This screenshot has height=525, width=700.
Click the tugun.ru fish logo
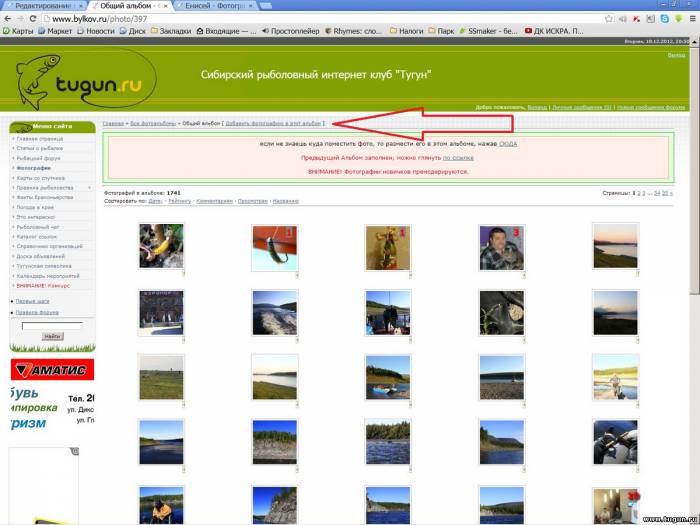coord(85,80)
